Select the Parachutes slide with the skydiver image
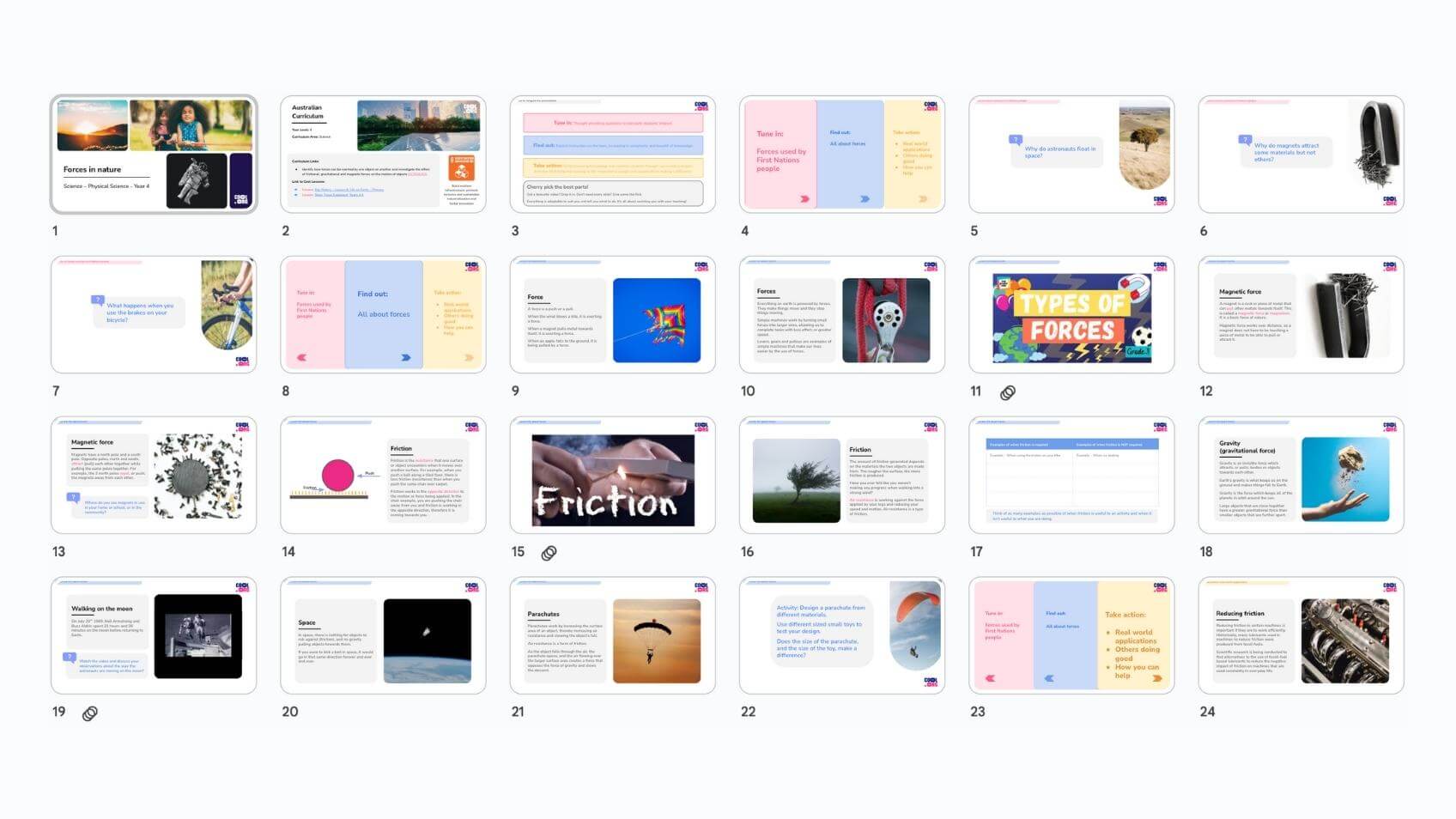Screen dimensions: 1456x819 pos(612,636)
